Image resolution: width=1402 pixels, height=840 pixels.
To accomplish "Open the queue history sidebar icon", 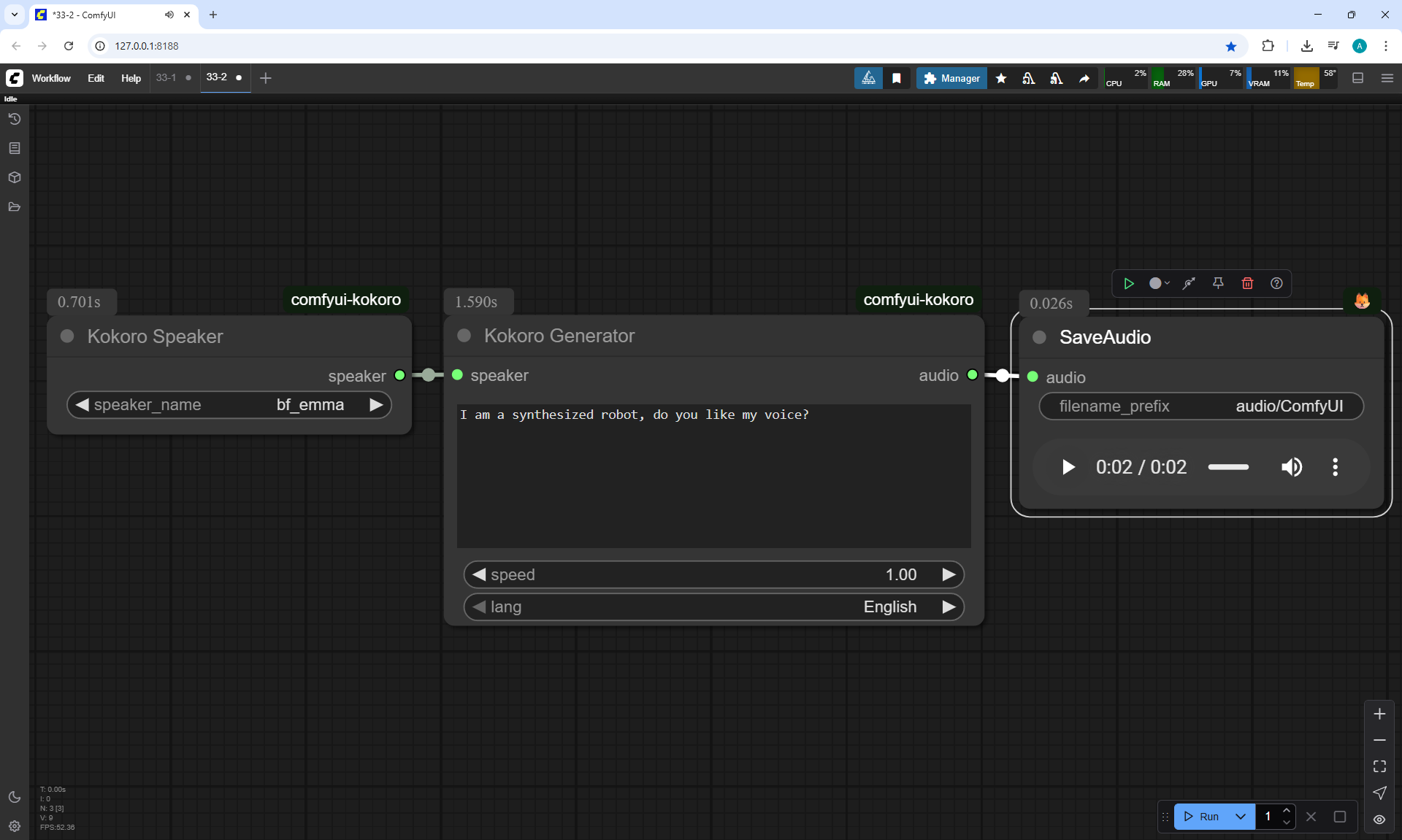I will [x=15, y=119].
